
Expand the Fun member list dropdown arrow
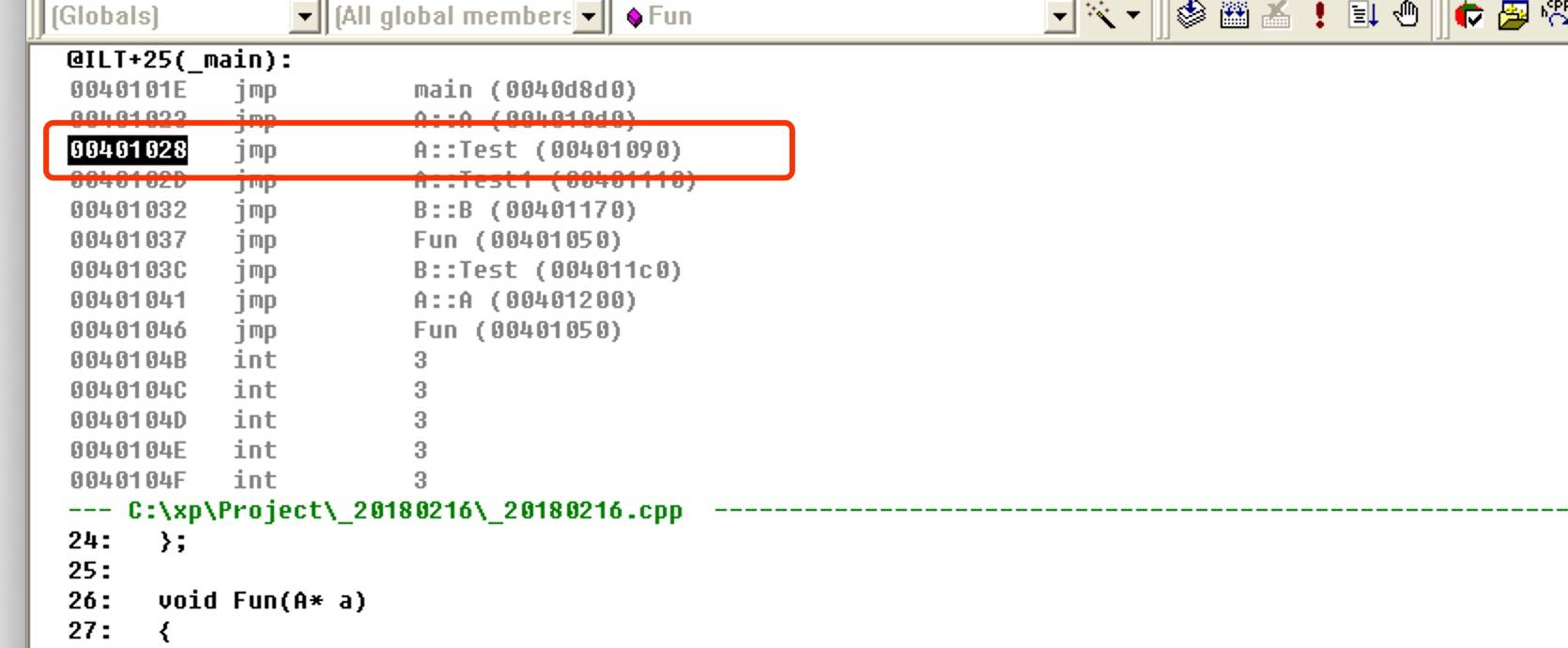1059,17
